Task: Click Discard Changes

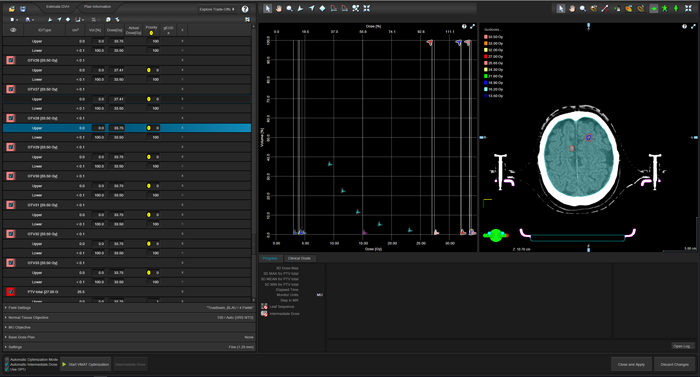Action: pos(675,364)
